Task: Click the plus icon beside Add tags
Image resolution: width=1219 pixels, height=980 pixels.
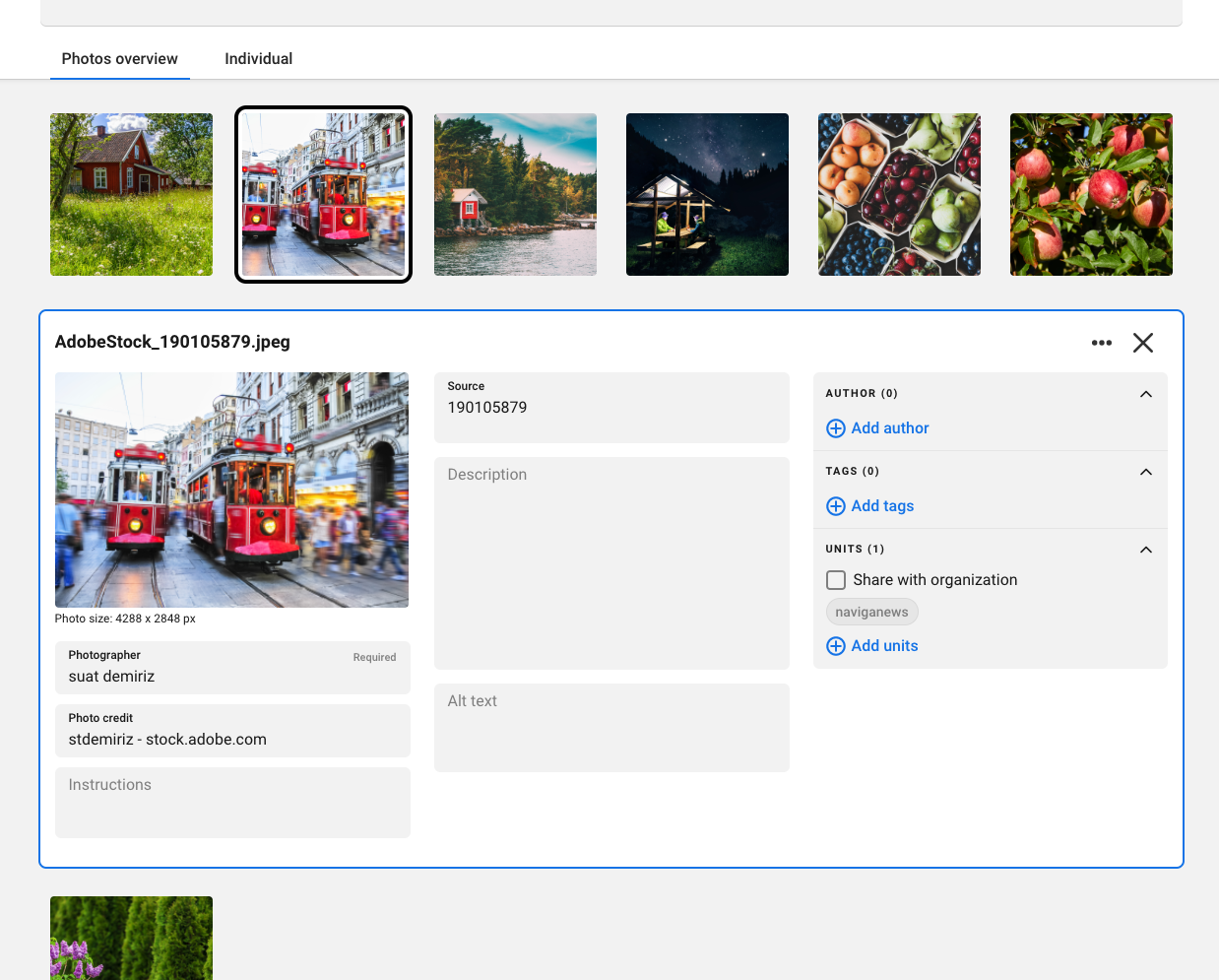Action: [836, 506]
